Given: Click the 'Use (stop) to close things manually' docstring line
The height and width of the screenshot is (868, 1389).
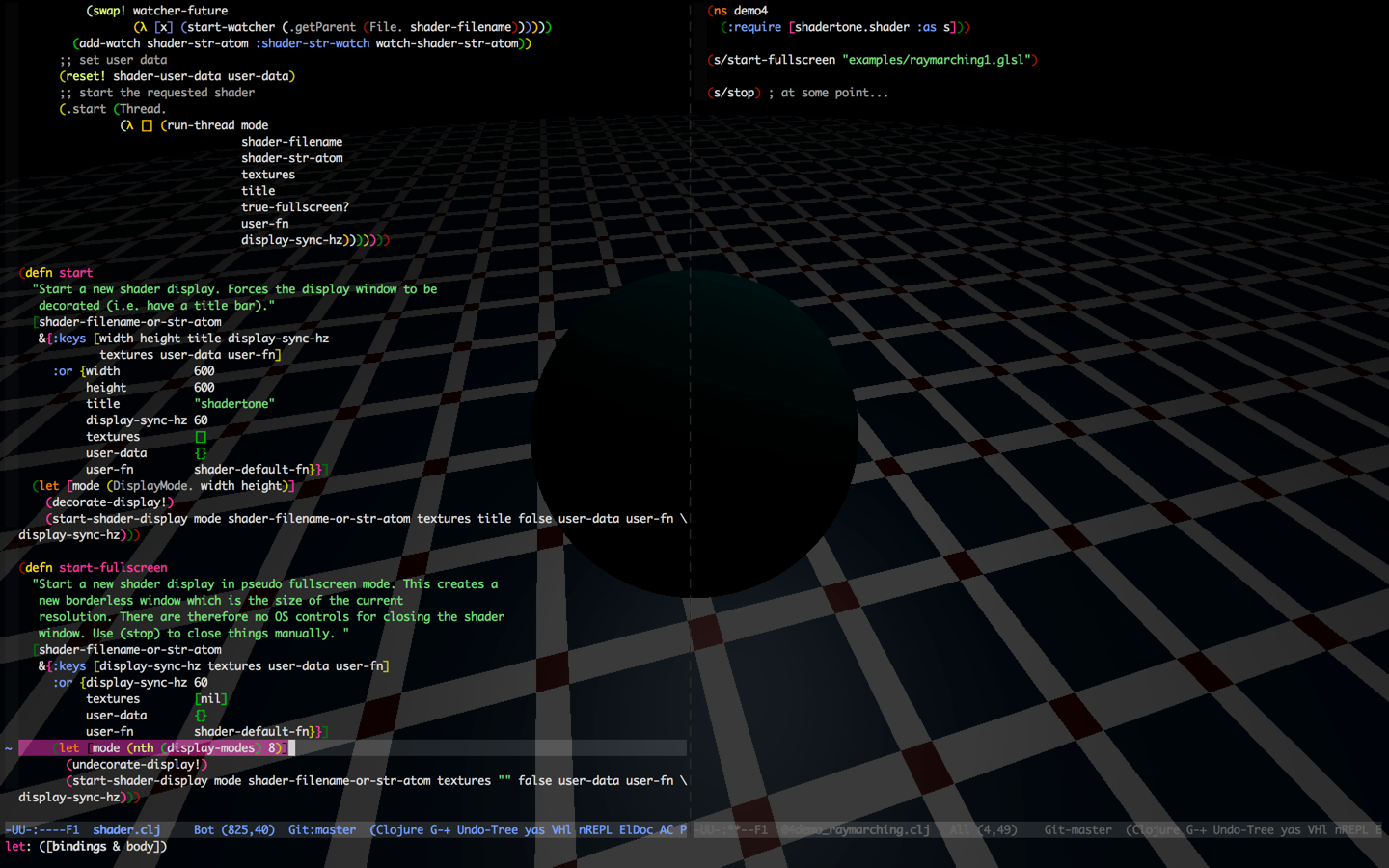Looking at the screenshot, I should click(x=194, y=634).
